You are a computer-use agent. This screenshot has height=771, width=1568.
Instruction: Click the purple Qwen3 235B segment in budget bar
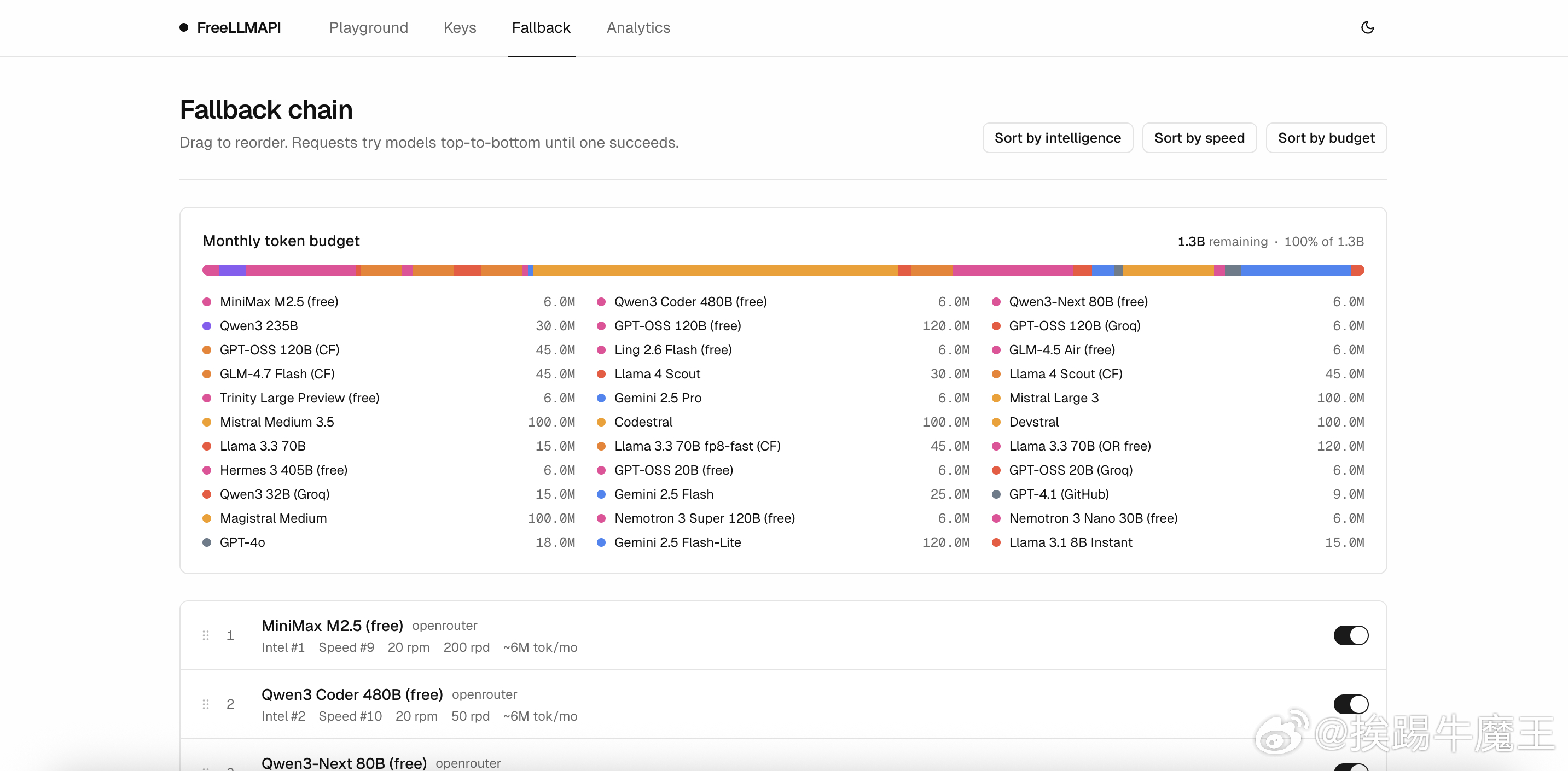(x=232, y=270)
